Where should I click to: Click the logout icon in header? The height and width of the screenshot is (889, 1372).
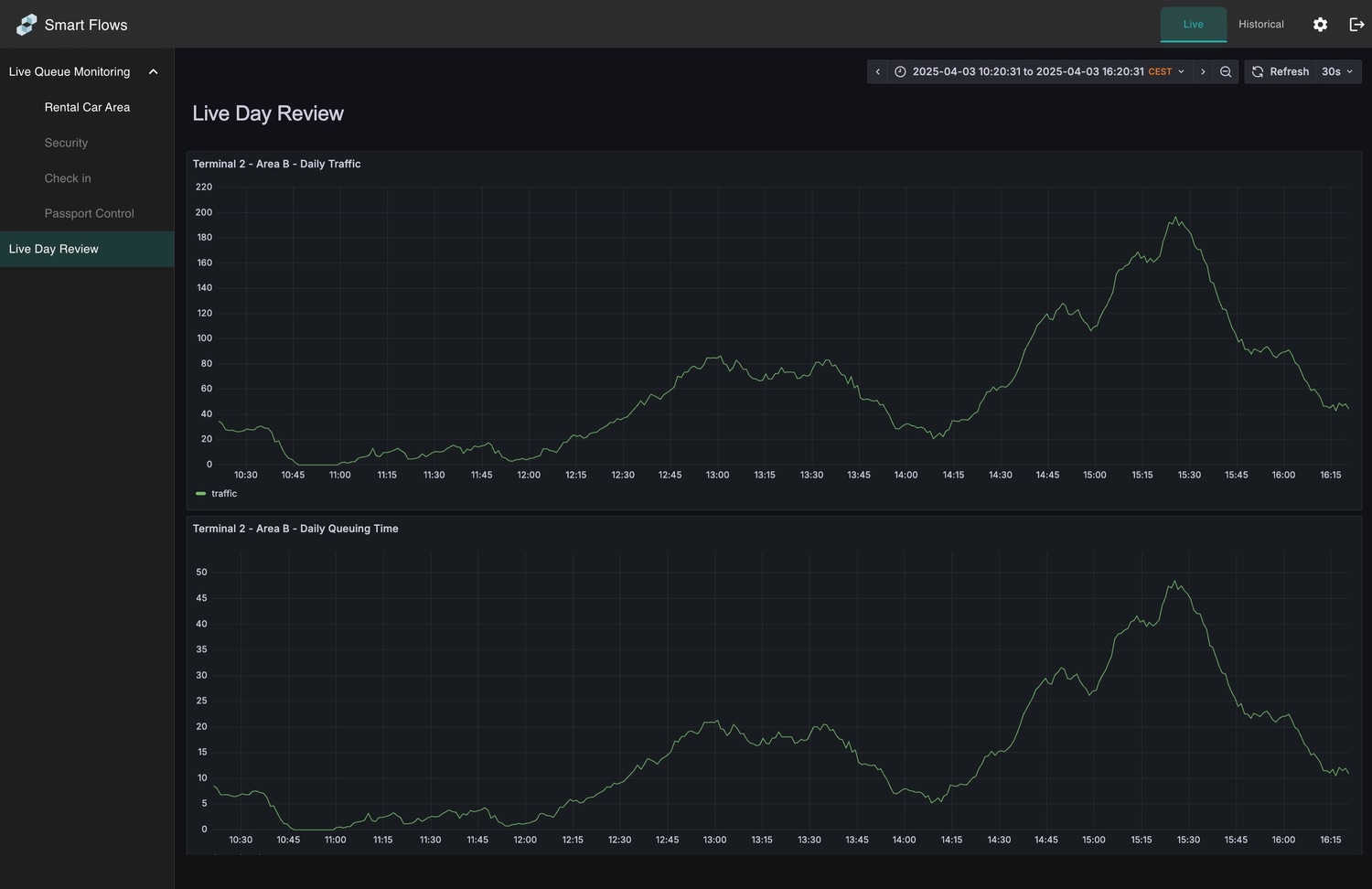coord(1356,25)
